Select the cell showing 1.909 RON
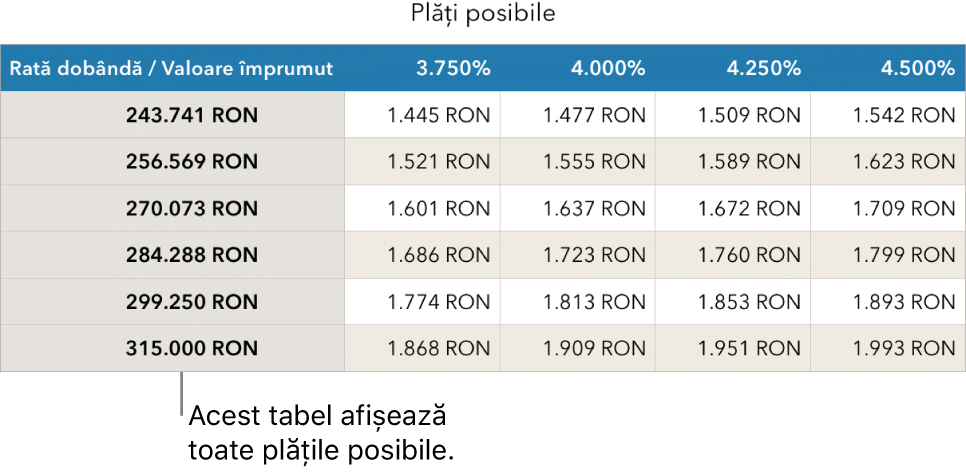 [x=594, y=349]
